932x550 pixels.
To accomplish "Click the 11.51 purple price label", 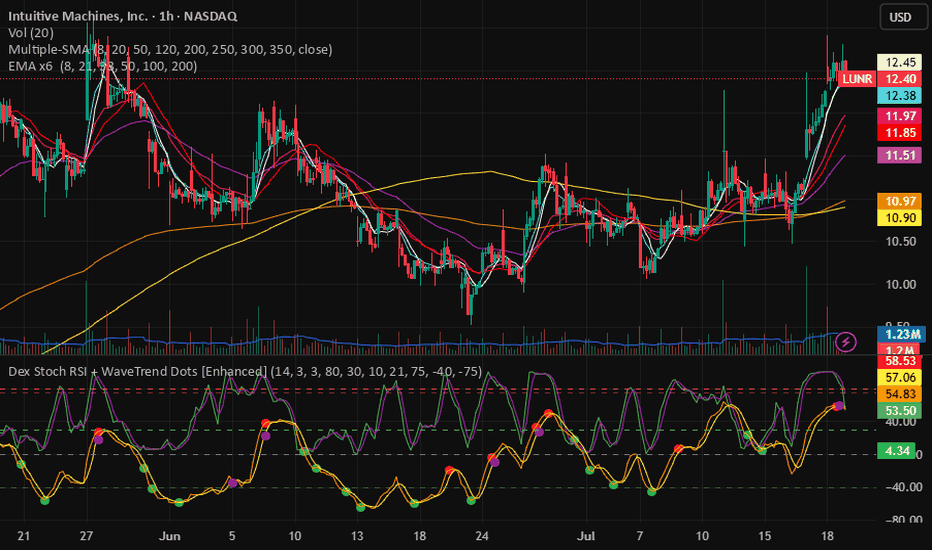I will (900, 155).
